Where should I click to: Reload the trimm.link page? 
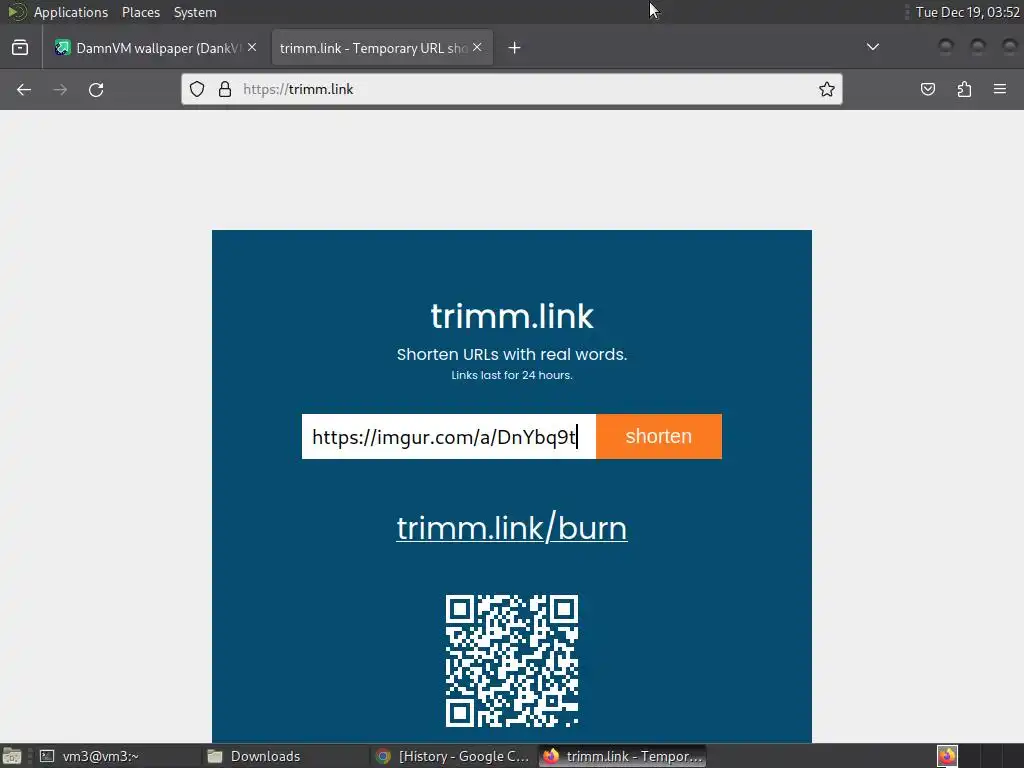[x=96, y=89]
